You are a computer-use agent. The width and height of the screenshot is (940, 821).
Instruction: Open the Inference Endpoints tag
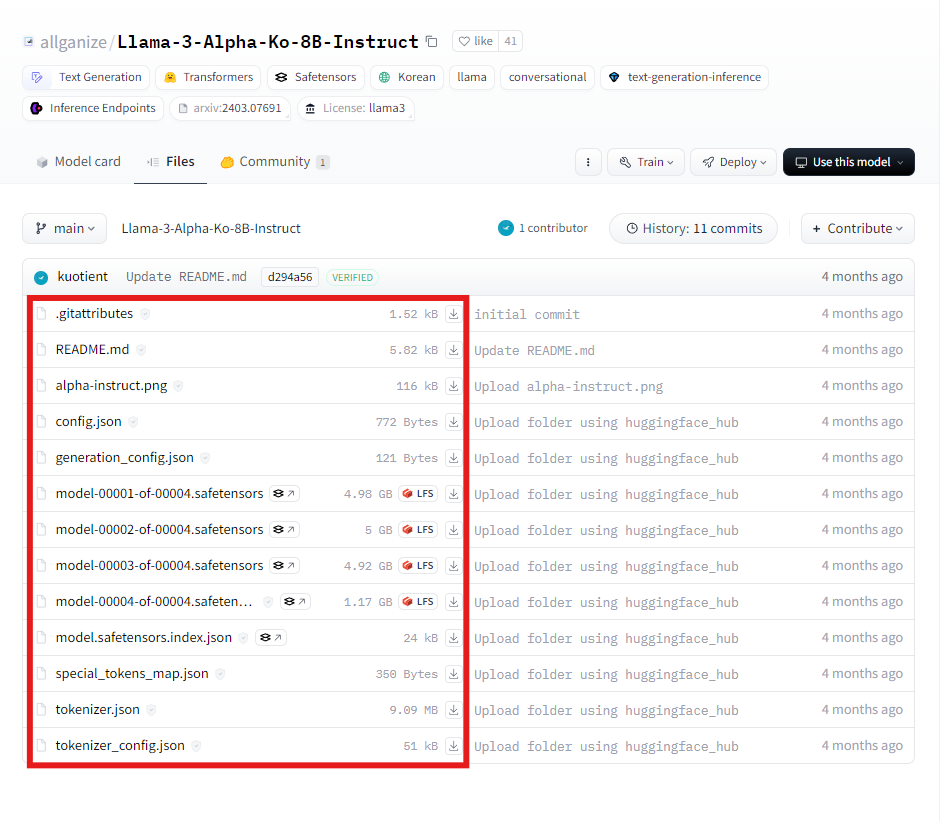coord(93,109)
